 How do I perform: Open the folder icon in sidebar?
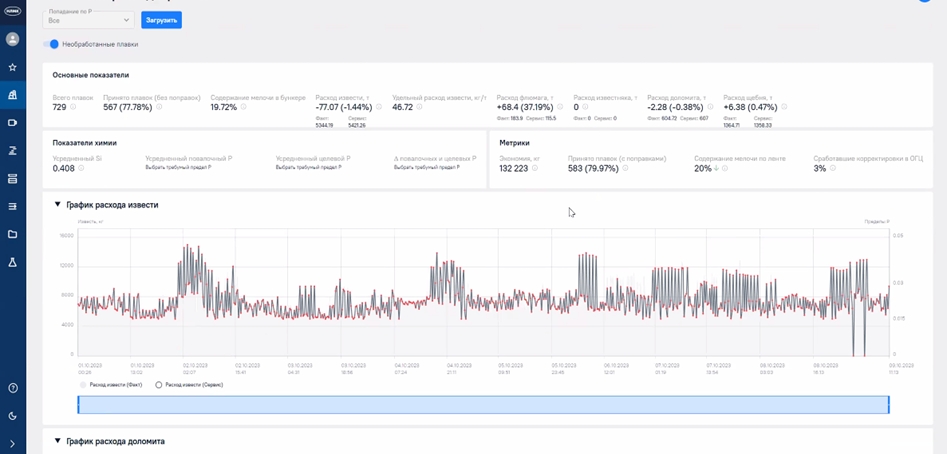[x=12, y=234]
